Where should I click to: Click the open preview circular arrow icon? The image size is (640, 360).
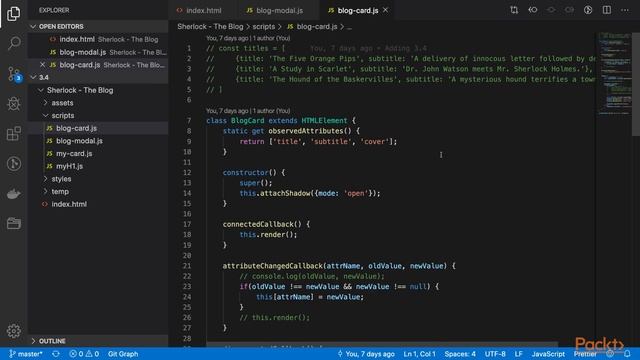point(588,10)
